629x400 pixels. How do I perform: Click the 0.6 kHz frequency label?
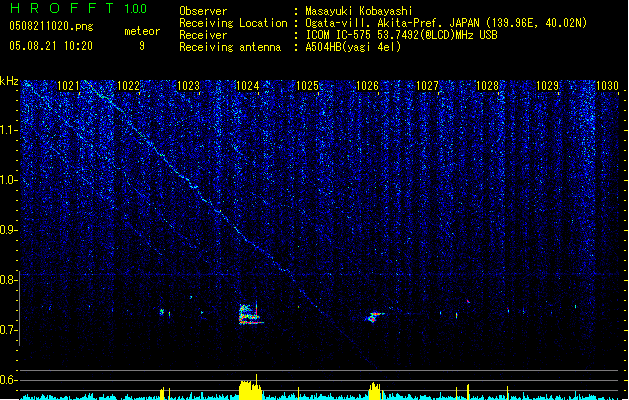pyautogui.click(x=9, y=380)
